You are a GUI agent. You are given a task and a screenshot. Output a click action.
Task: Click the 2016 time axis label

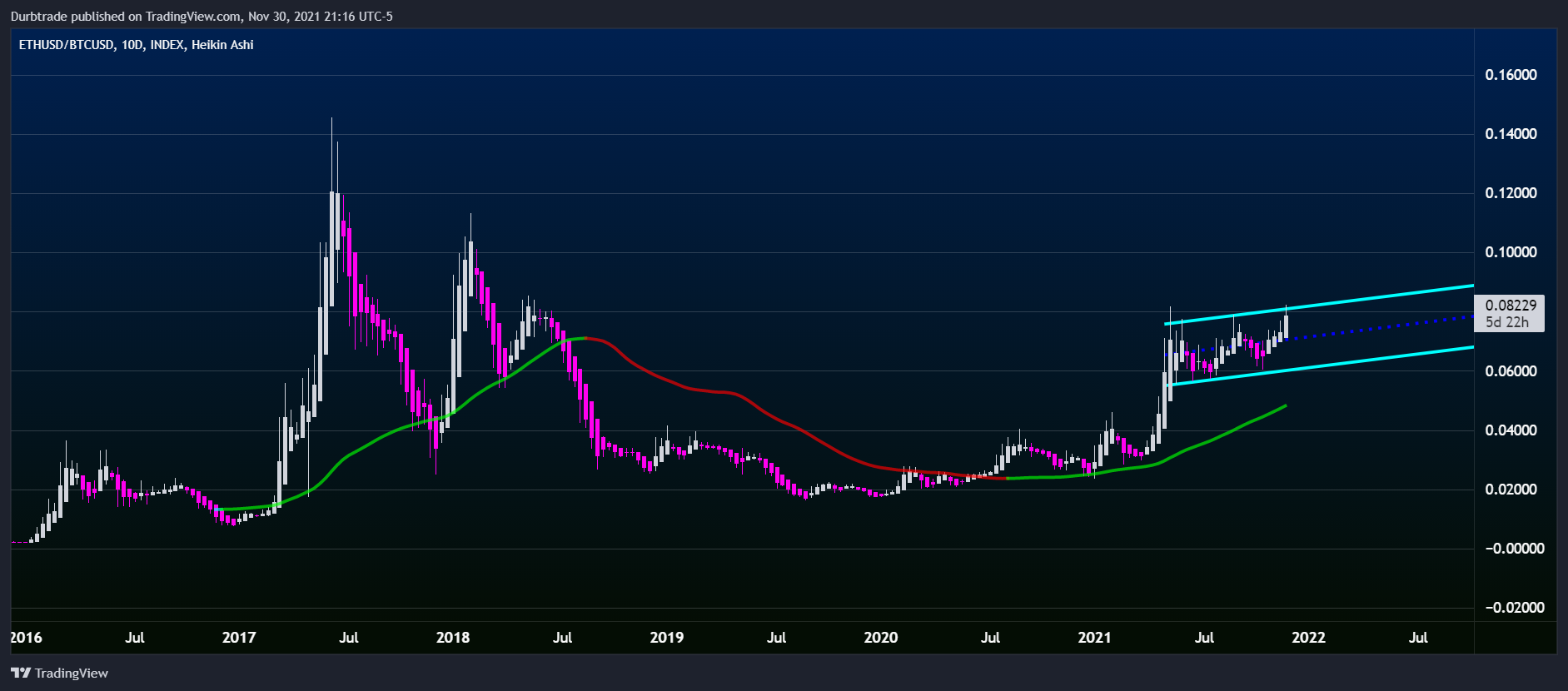tap(26, 638)
